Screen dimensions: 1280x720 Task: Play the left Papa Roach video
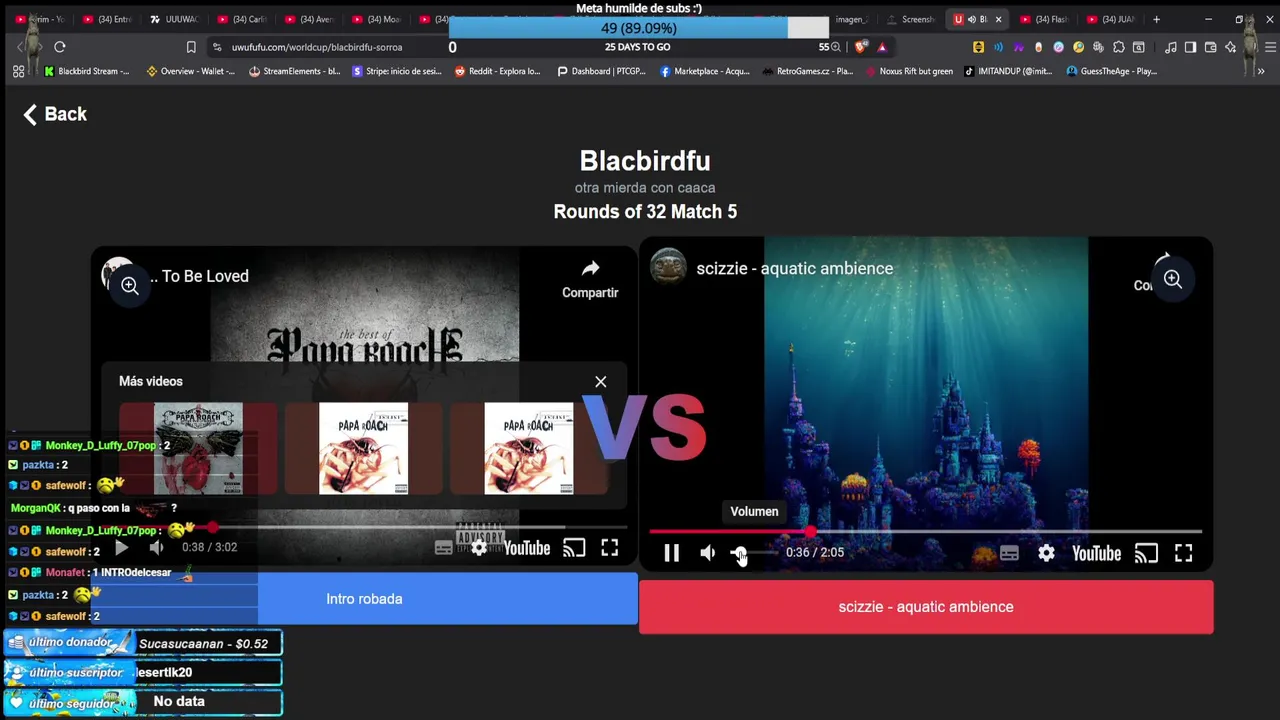pyautogui.click(x=121, y=547)
